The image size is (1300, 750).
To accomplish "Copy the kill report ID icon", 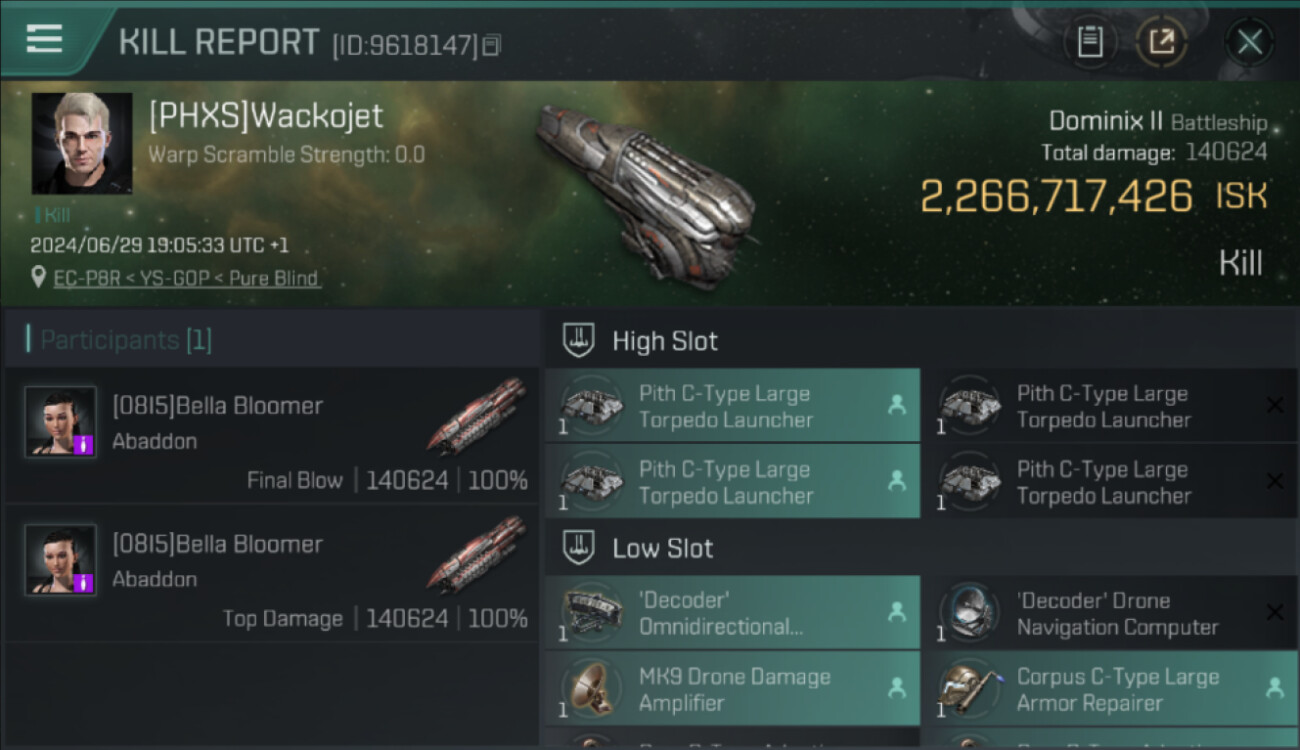I will pyautogui.click(x=491, y=45).
